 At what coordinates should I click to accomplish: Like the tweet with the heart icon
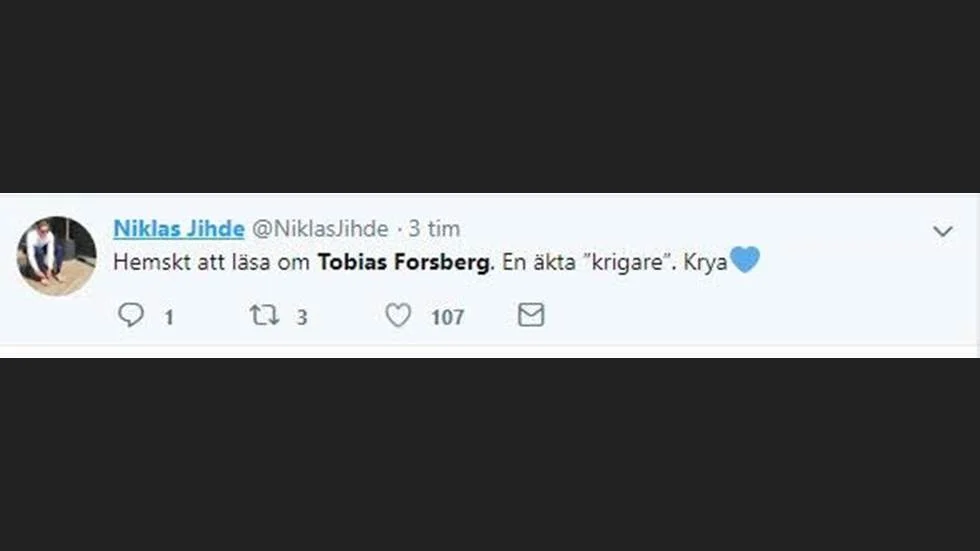[x=398, y=315]
